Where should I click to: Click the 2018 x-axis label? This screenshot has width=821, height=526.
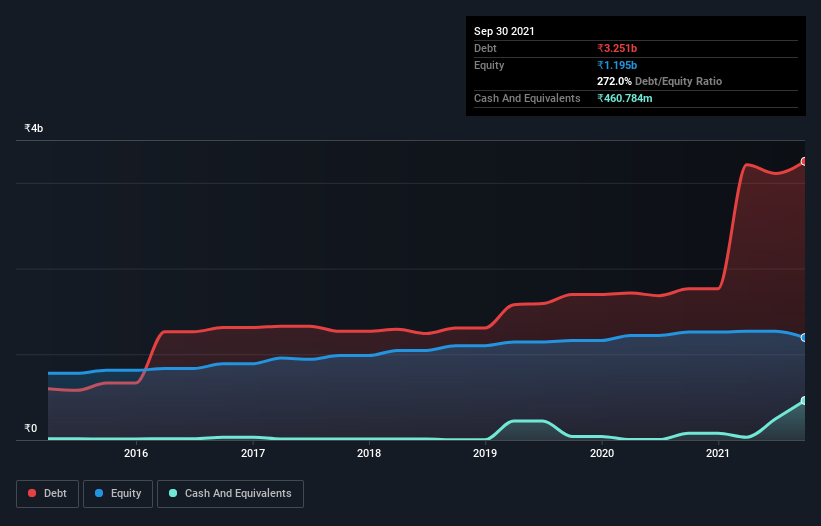(x=369, y=453)
